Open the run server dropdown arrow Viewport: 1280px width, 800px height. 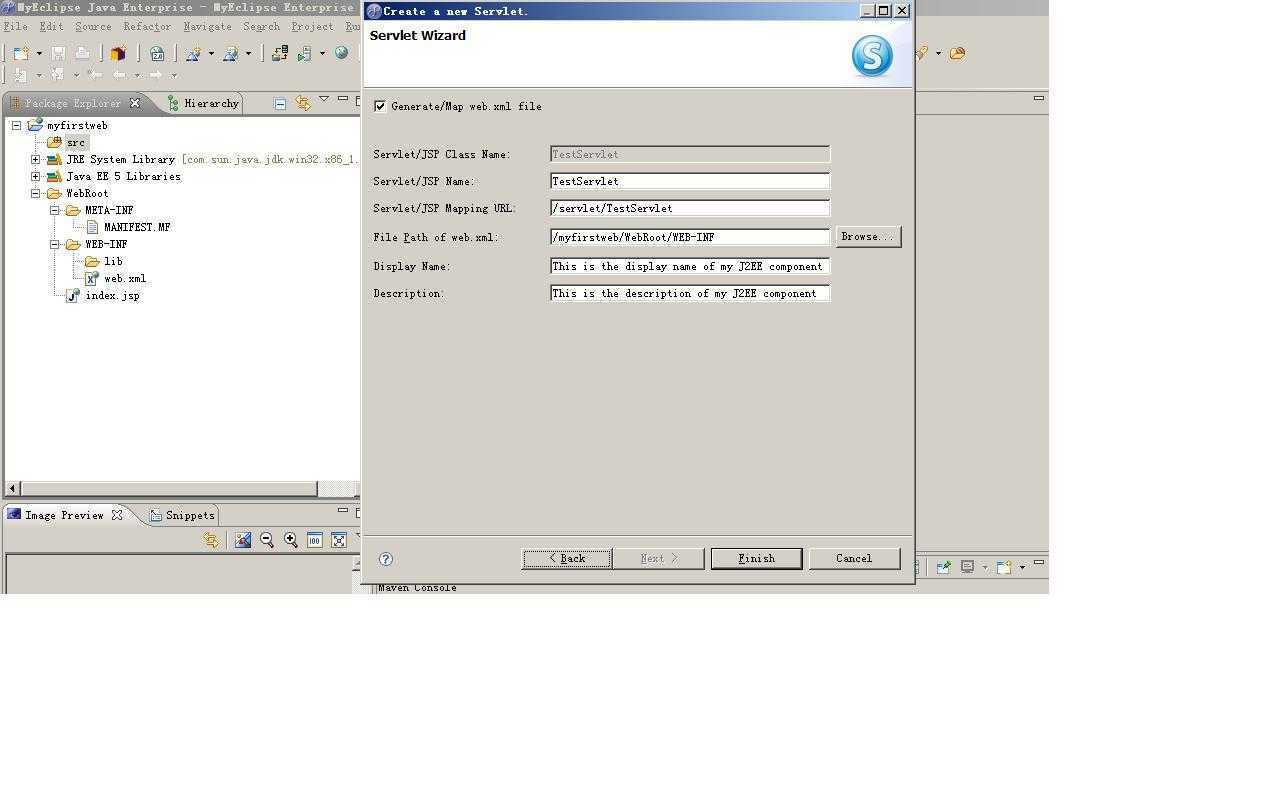coord(322,53)
